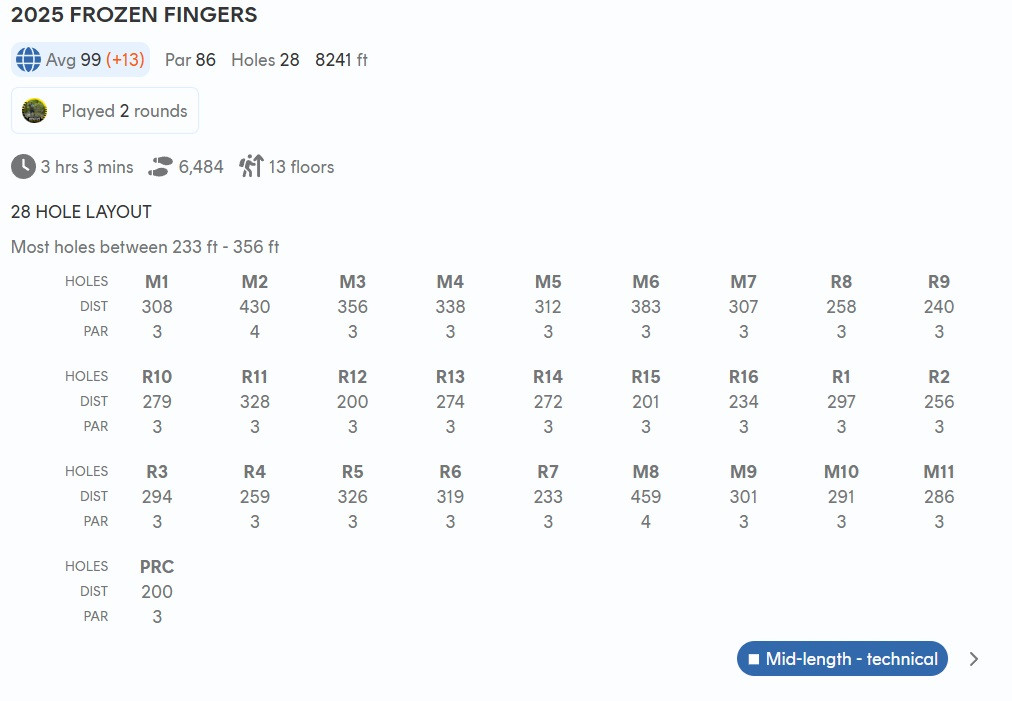Click hole R16 column header
The height and width of the screenshot is (701, 1012).
click(x=743, y=377)
